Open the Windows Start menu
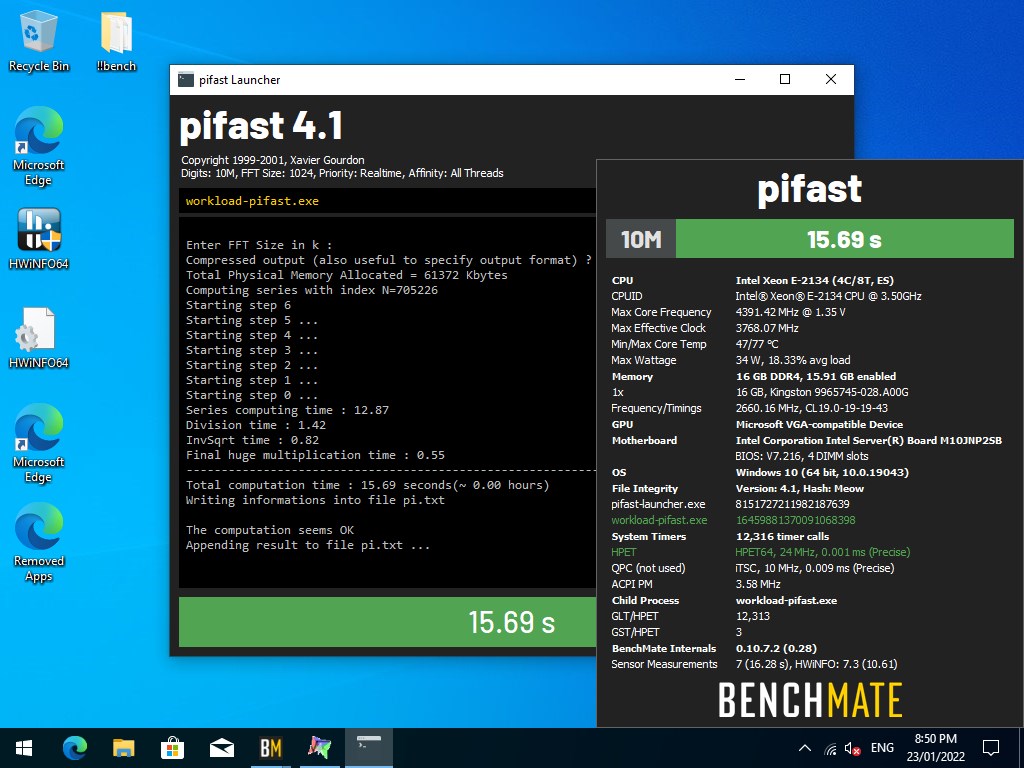This screenshot has height=768, width=1024. point(24,748)
